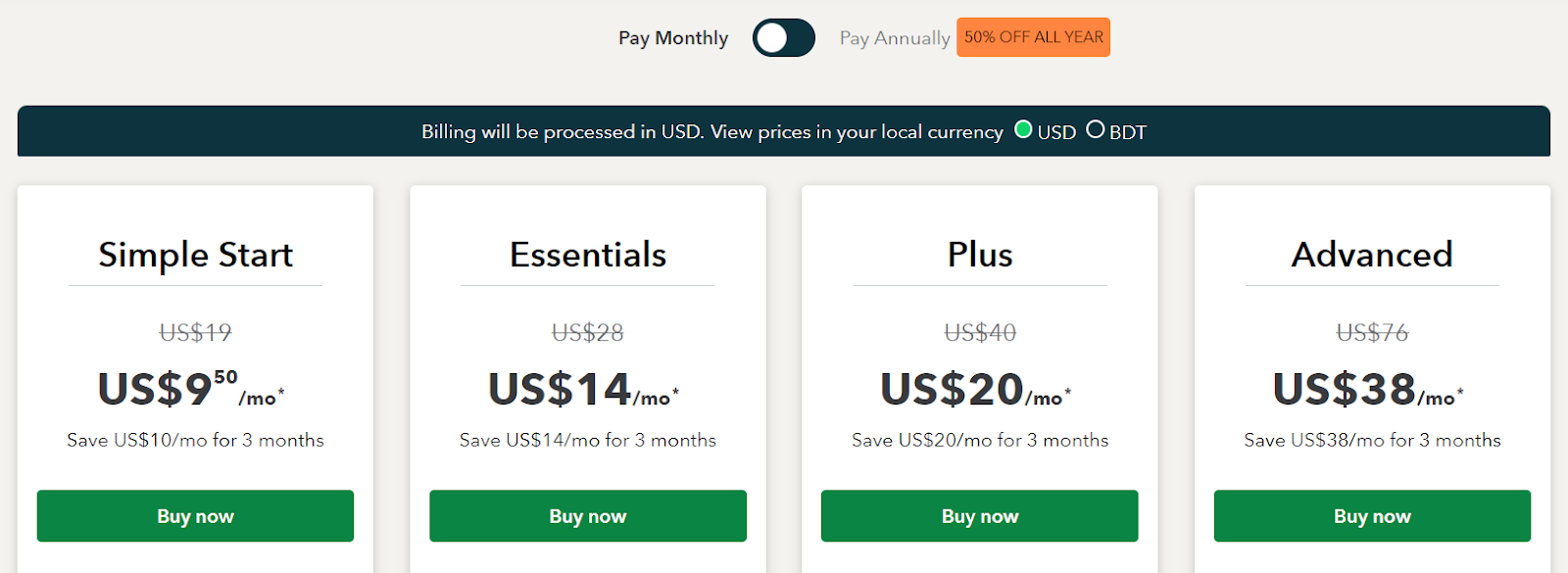The width and height of the screenshot is (1568, 573).
Task: Click Buy now for Essentials plan
Action: pos(588,516)
